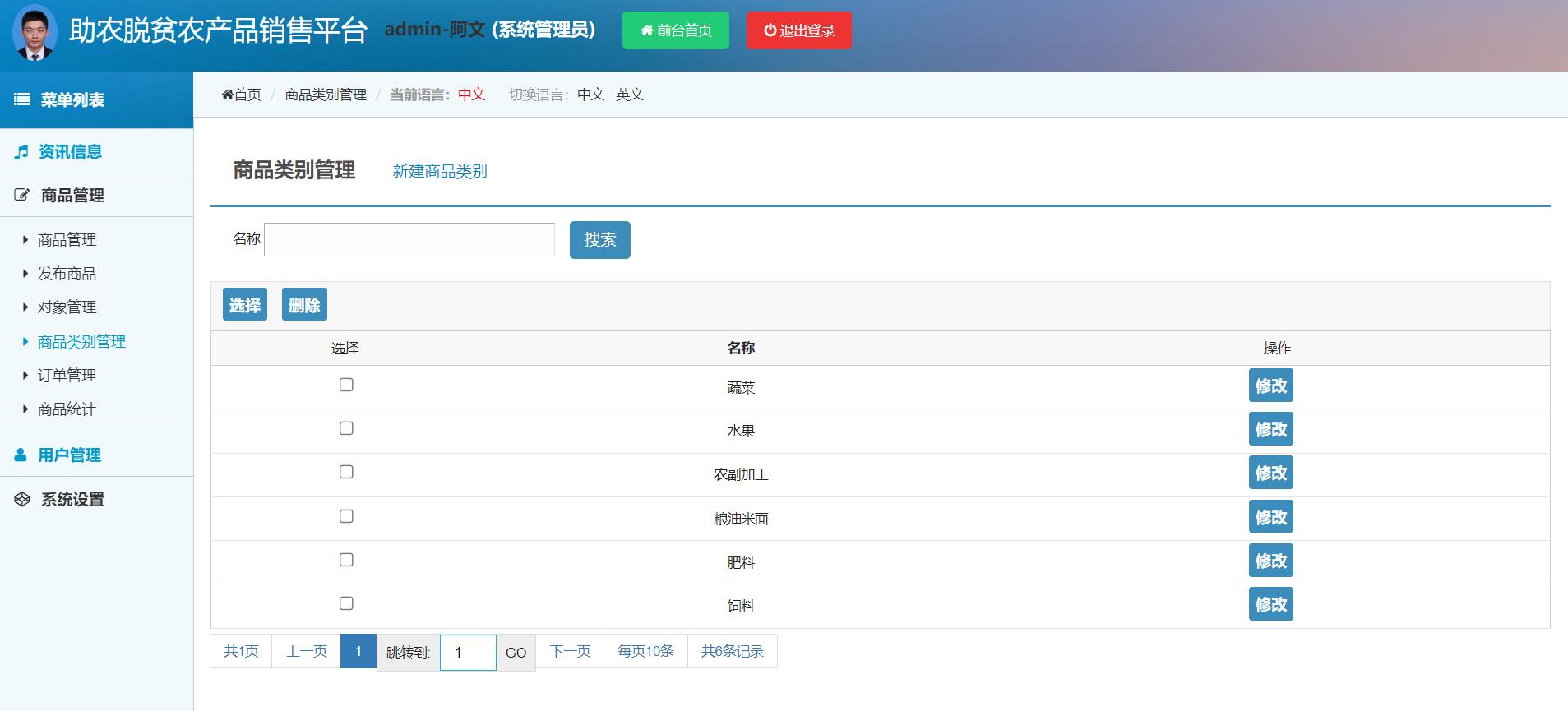The height and width of the screenshot is (711, 1568).
Task: Click 商品类别管理 in the breadcrumb
Action: (x=326, y=95)
